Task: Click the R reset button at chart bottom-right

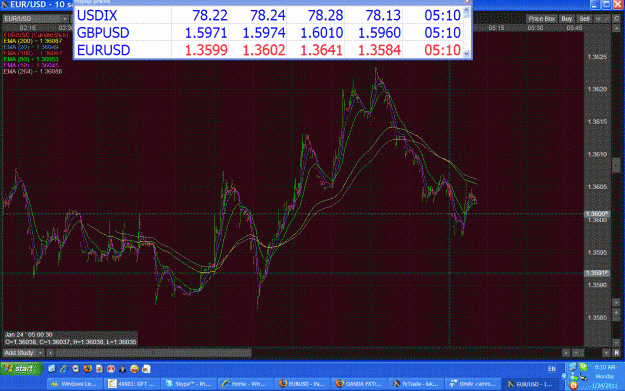Action: 617,353
